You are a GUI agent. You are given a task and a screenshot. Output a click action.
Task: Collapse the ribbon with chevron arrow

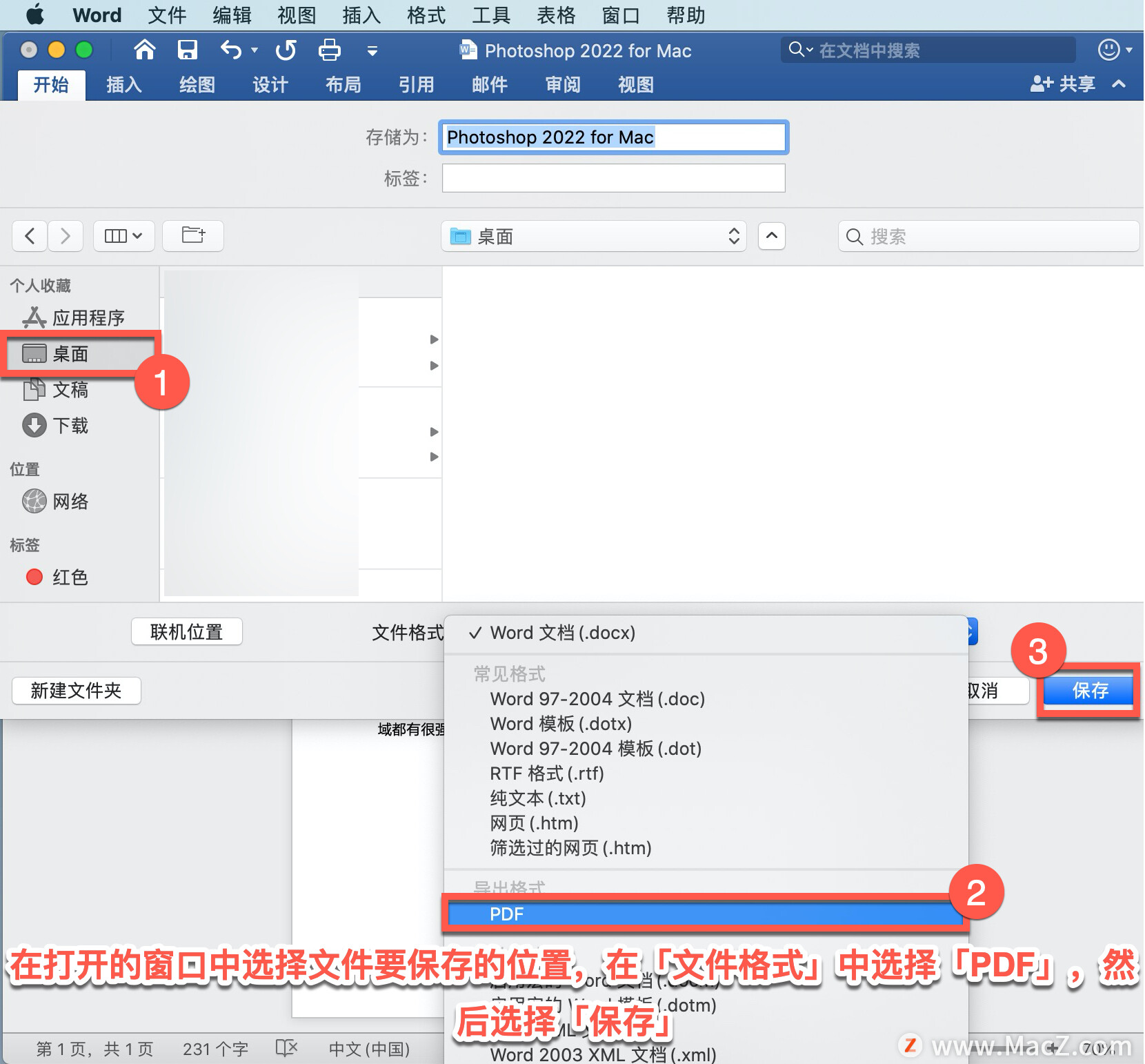(1119, 84)
